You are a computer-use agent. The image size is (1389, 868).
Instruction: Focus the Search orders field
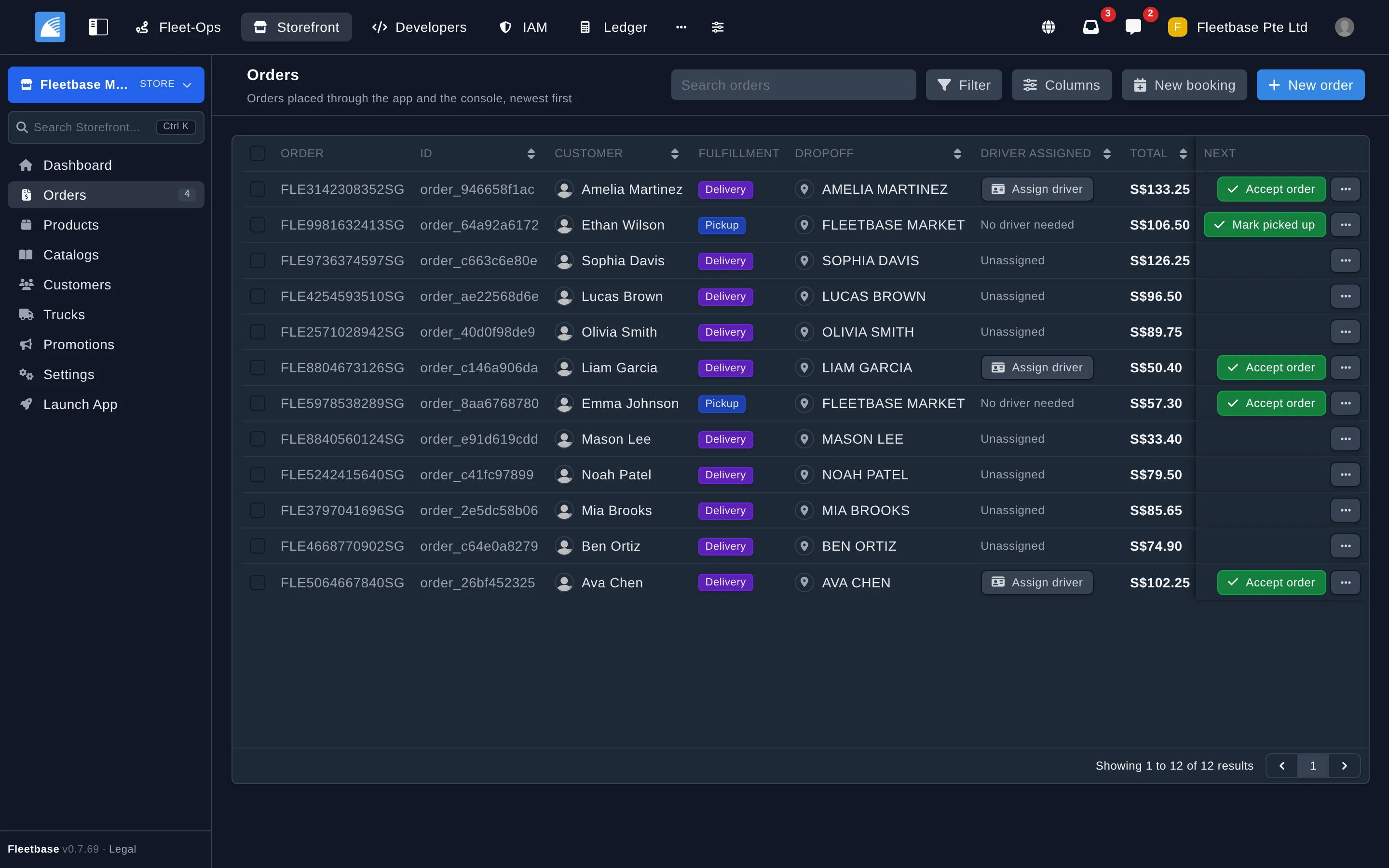click(793, 85)
